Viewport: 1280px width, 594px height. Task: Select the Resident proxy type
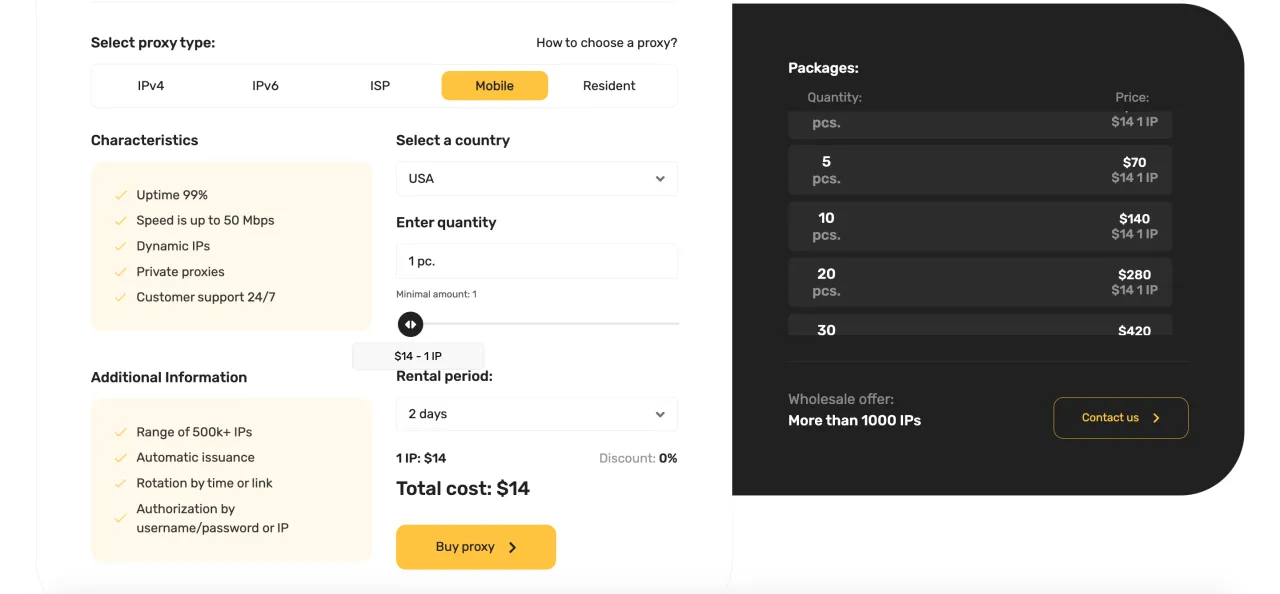(x=609, y=86)
